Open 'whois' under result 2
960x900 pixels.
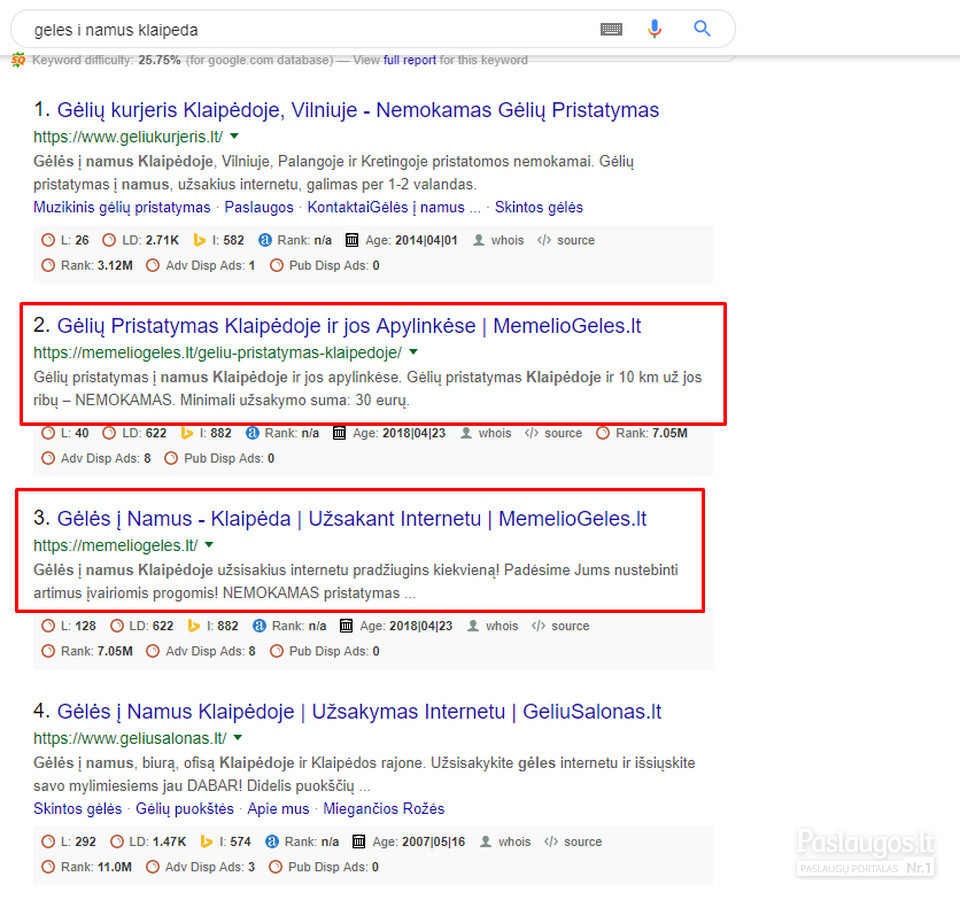(486, 433)
